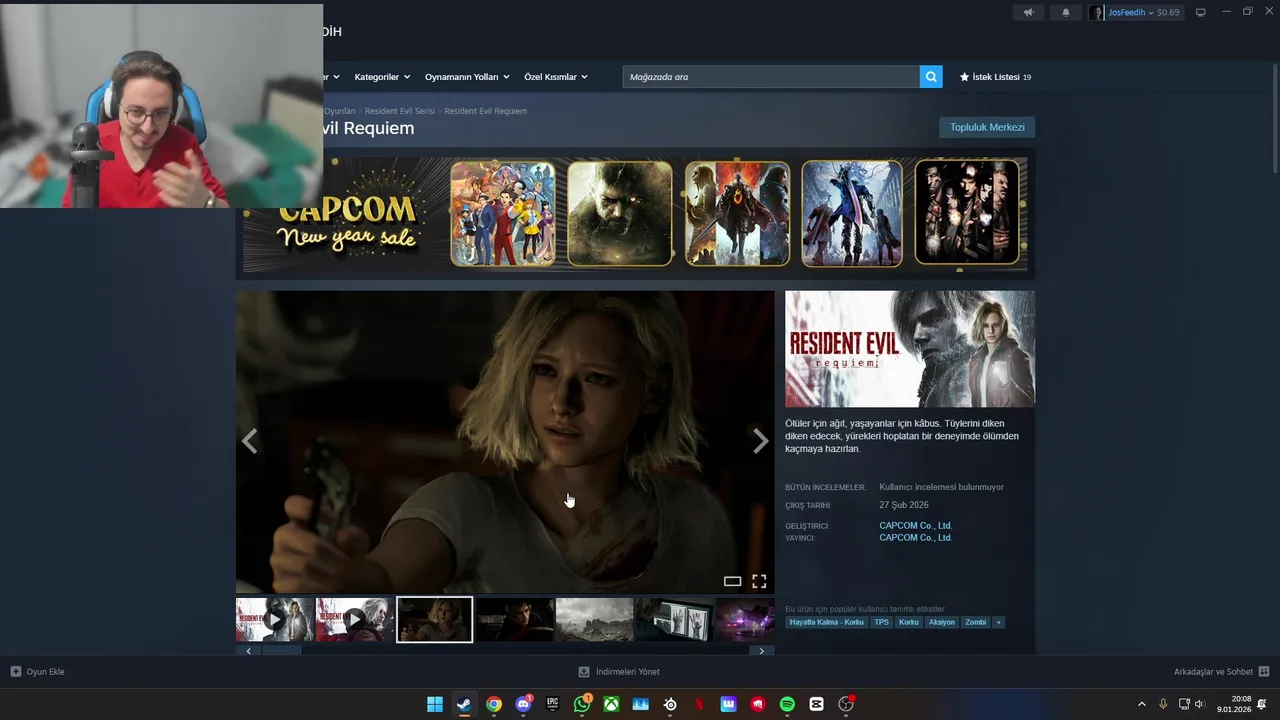Select the TPS tag
The width and height of the screenshot is (1280, 720).
(x=881, y=622)
